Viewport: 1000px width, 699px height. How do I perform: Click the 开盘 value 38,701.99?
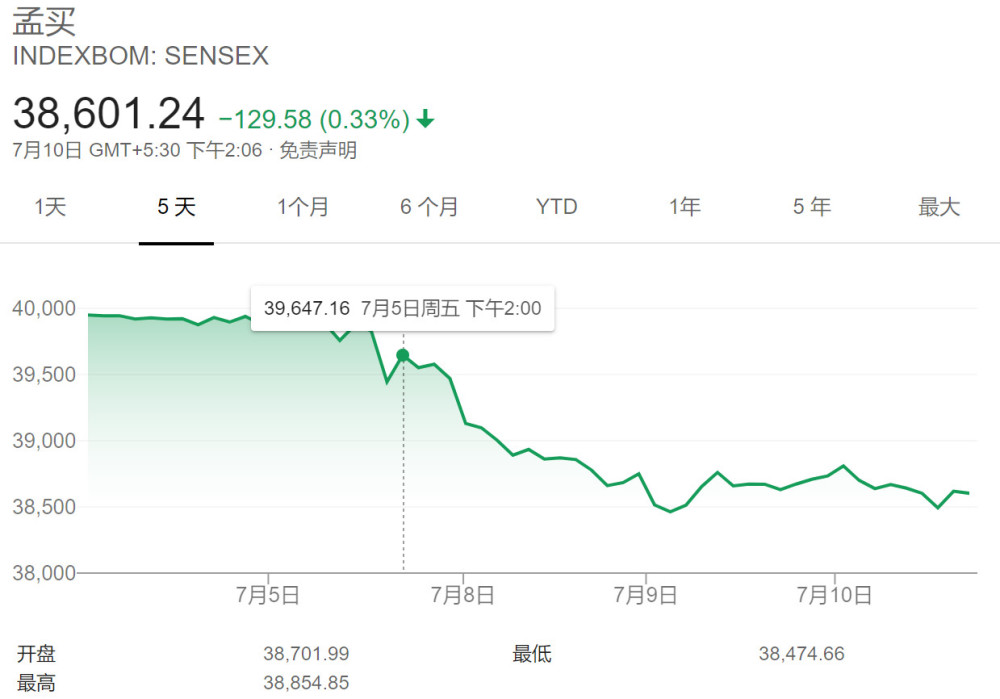coord(306,654)
